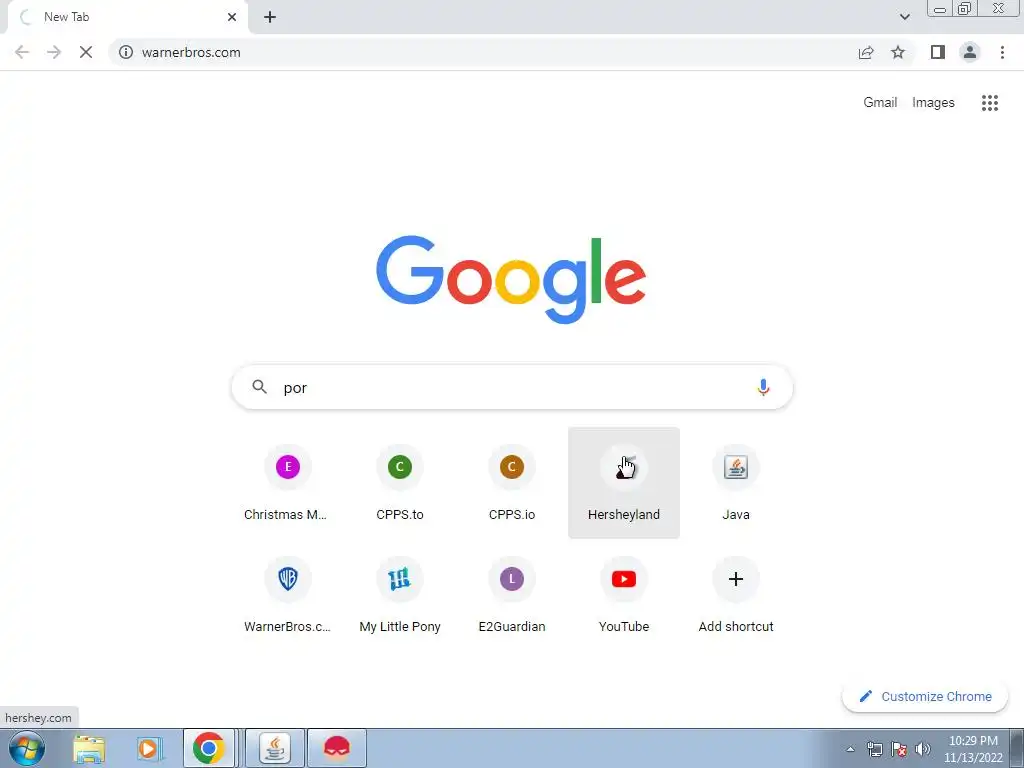Share this page icon

(x=866, y=52)
